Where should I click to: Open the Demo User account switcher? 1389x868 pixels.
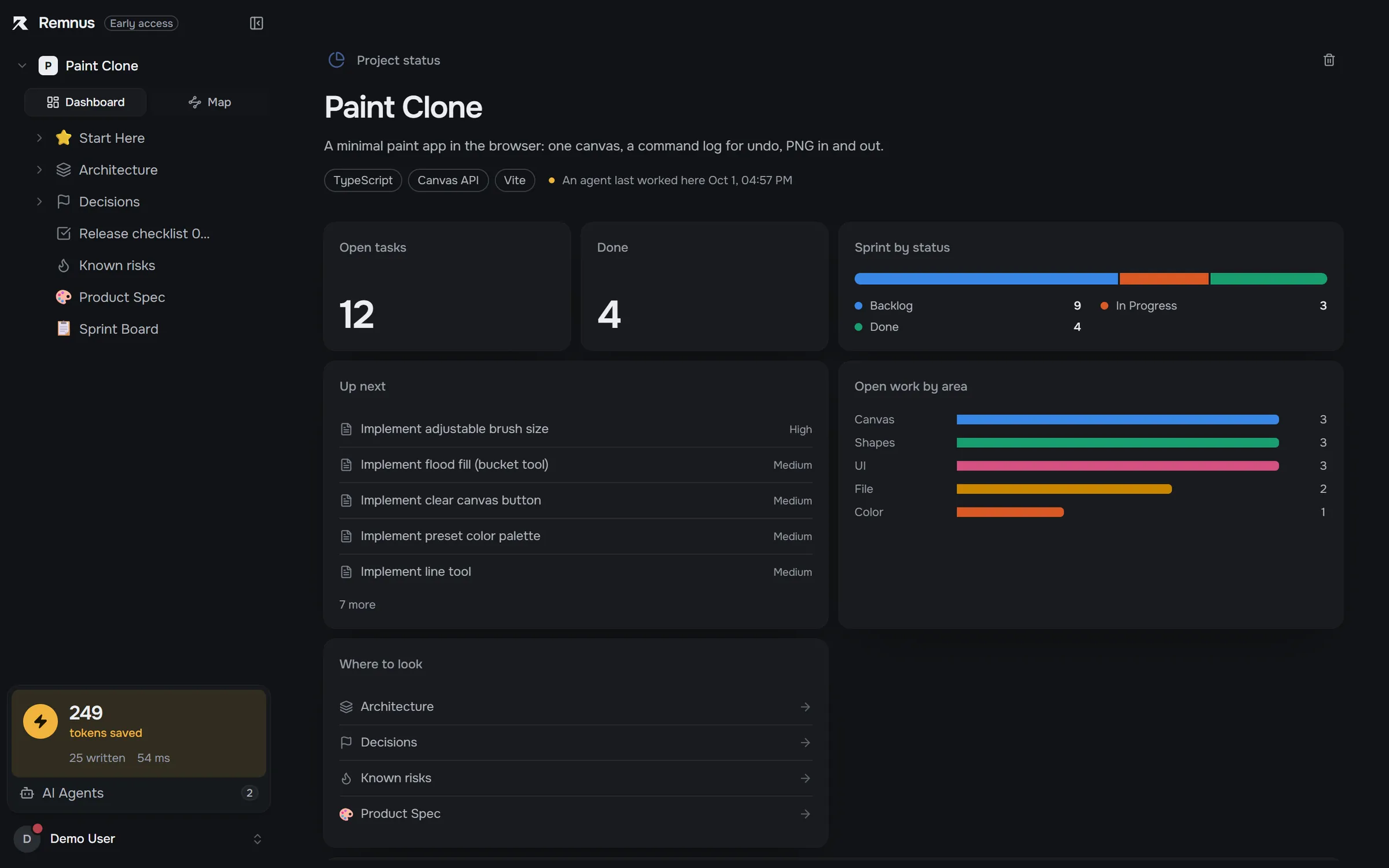pyautogui.click(x=258, y=838)
